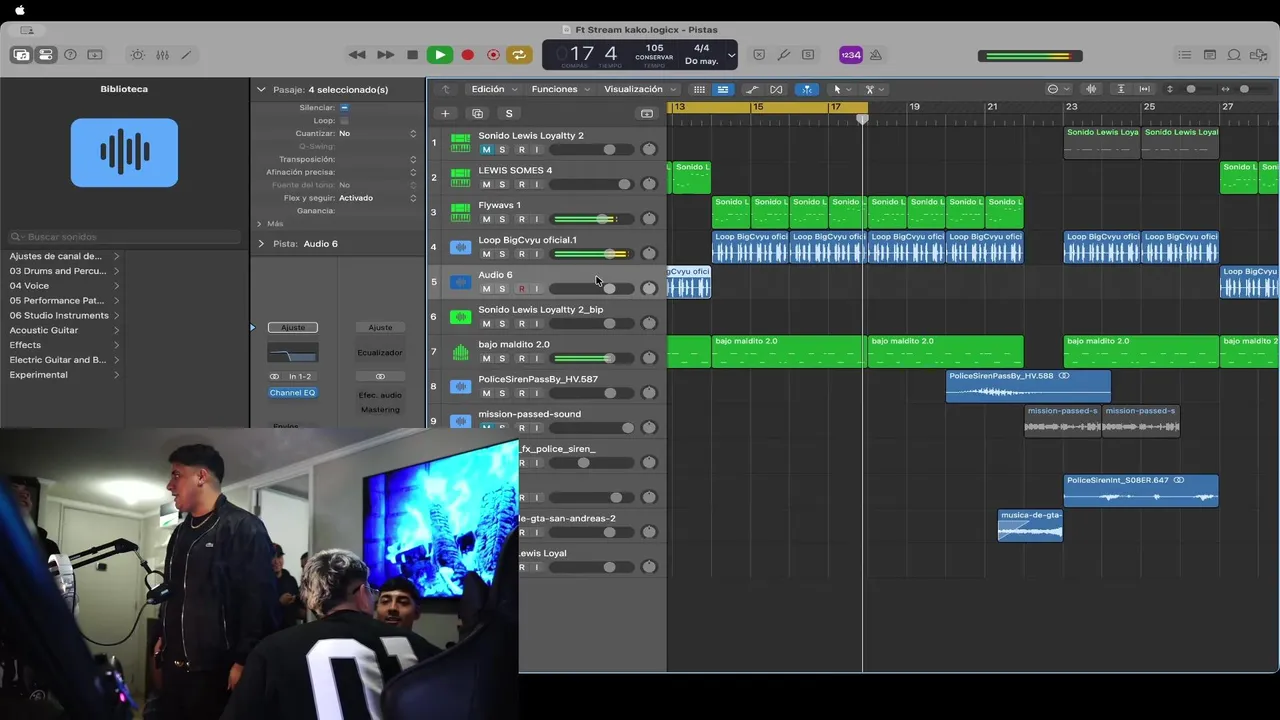
Task: Open the media Browsers button
Action: pos(1258,55)
